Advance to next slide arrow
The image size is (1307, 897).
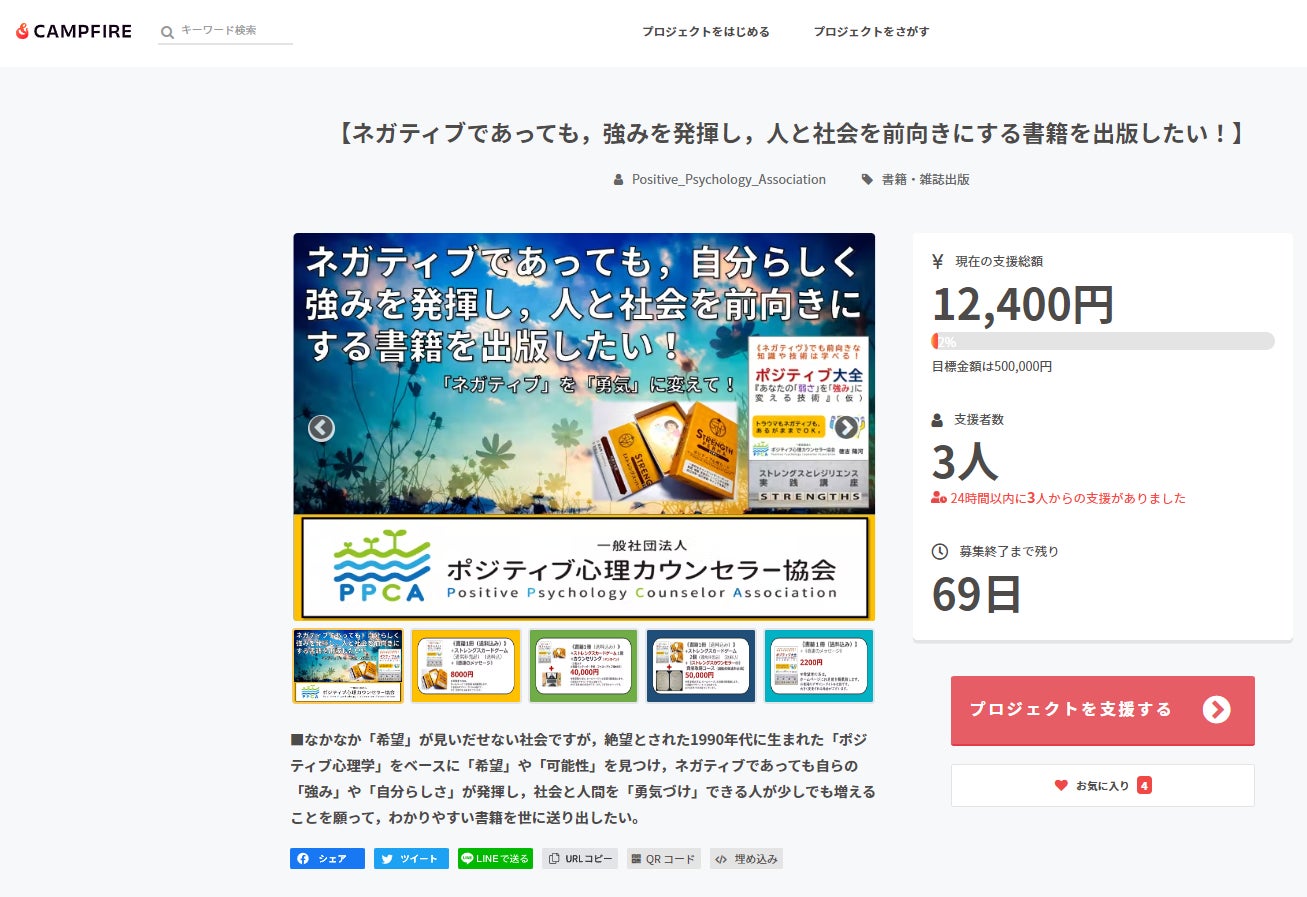pos(846,427)
